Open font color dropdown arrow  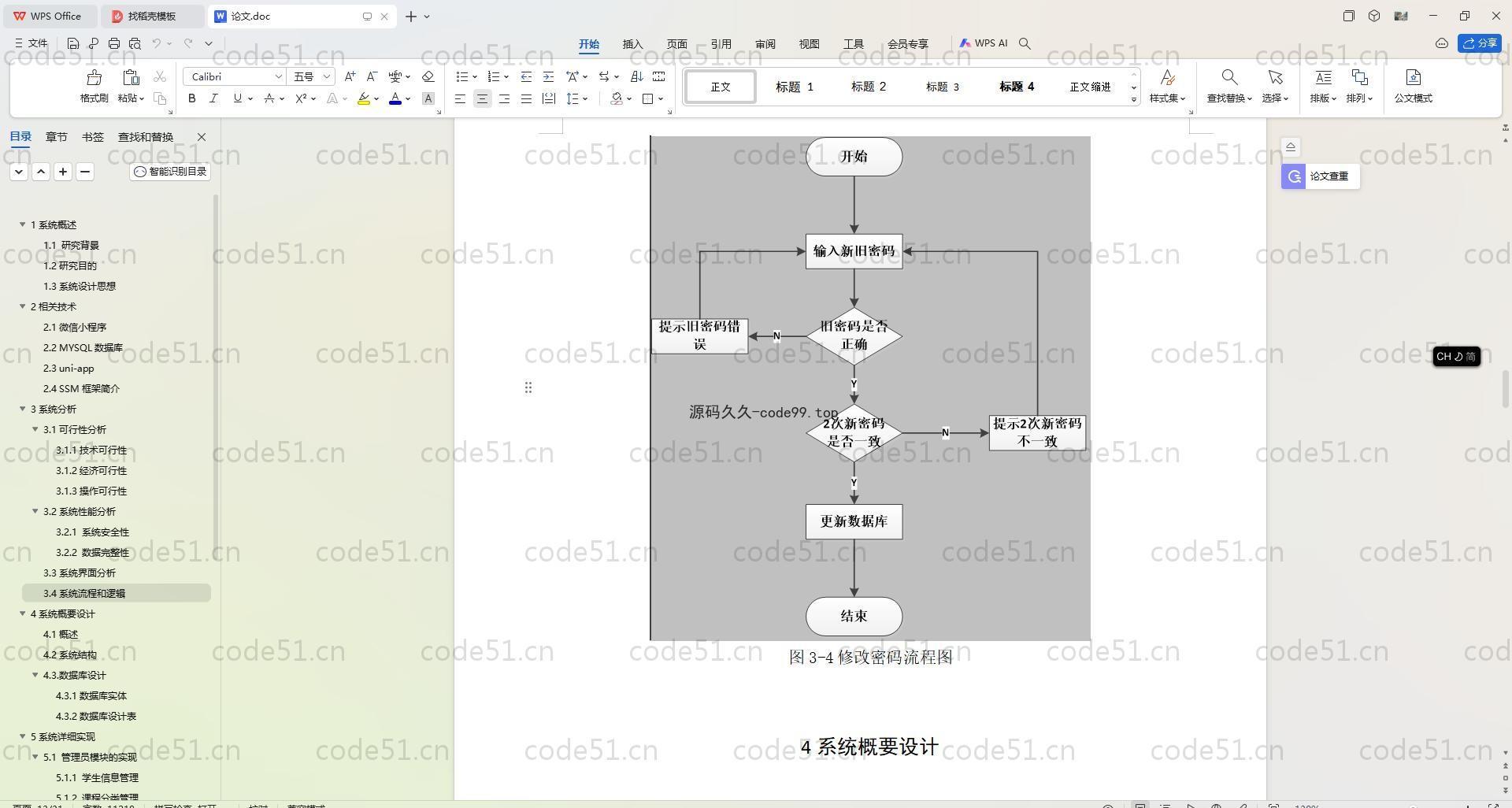408,99
